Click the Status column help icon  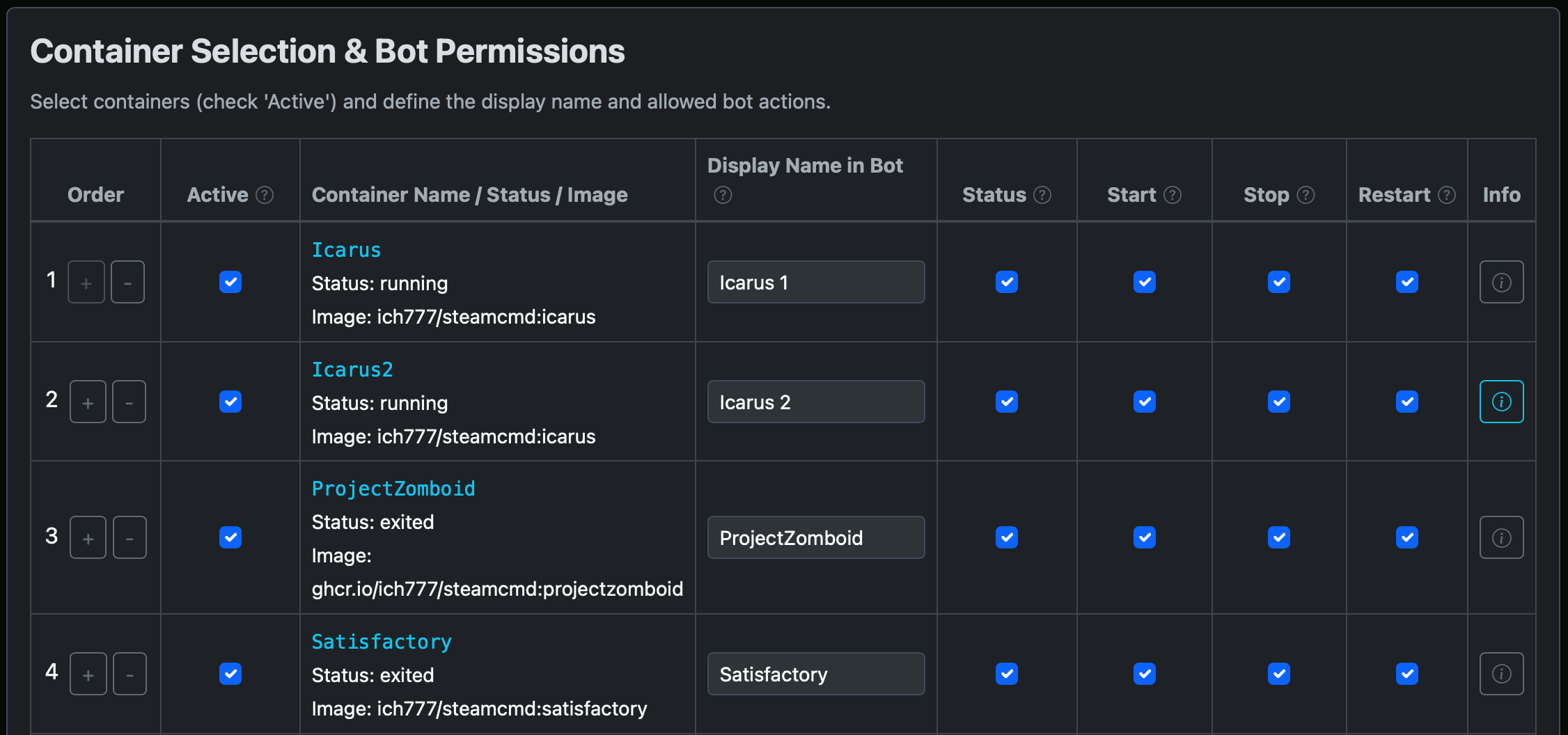(1044, 196)
